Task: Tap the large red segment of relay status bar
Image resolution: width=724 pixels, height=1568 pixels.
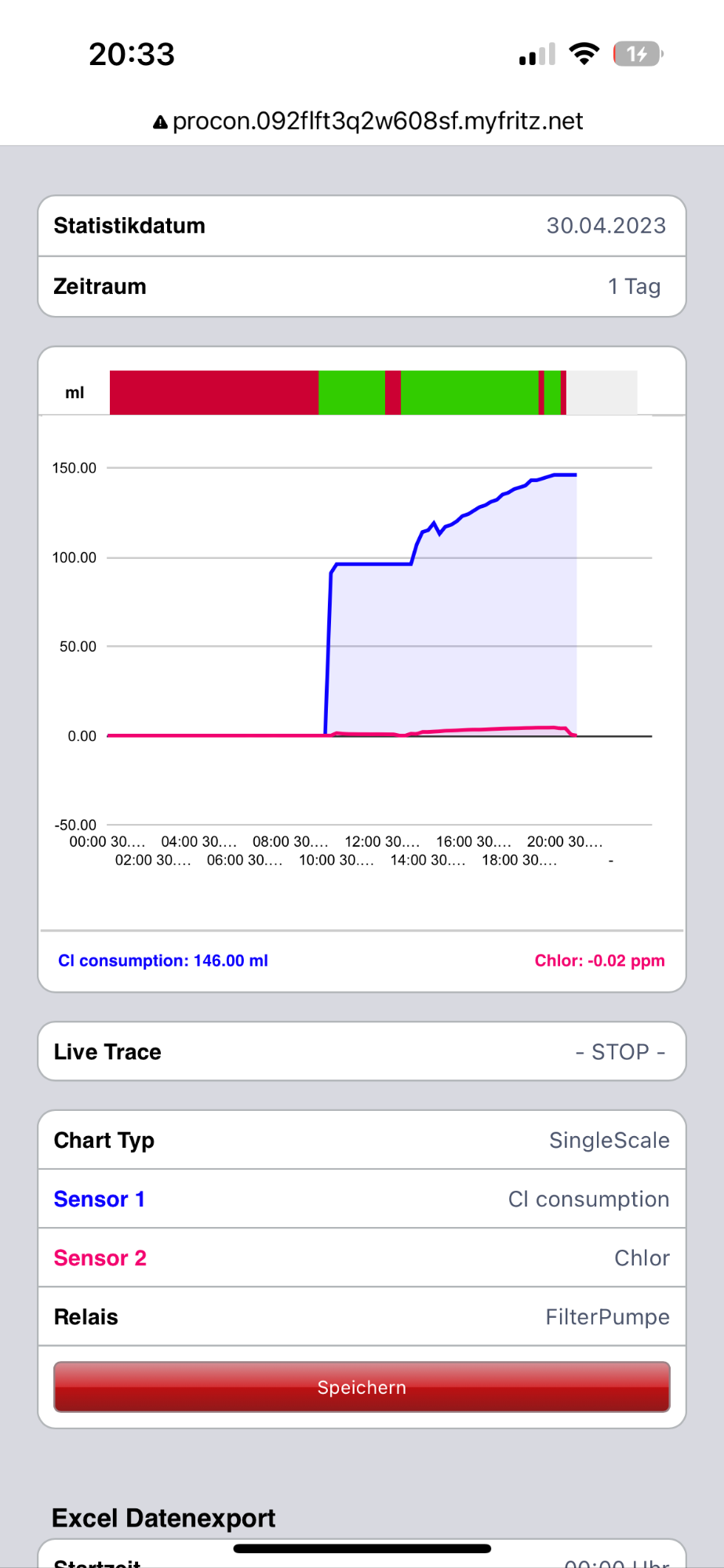Action: point(214,393)
